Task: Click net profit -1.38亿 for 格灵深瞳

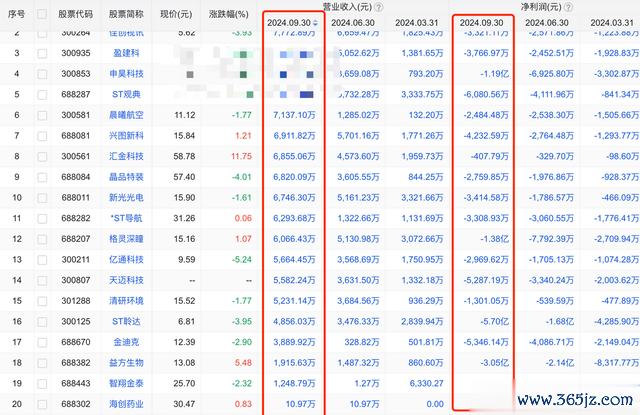Action: 494,239
